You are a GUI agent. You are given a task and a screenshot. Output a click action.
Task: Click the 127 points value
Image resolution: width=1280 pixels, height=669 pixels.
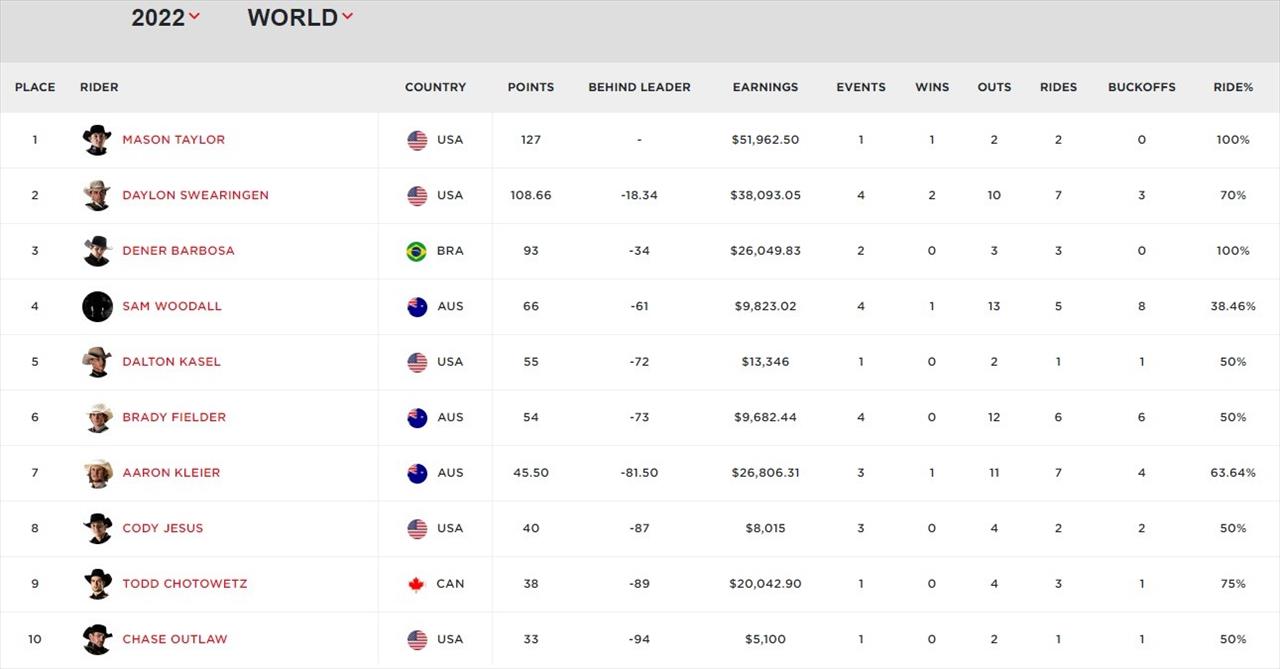(531, 140)
